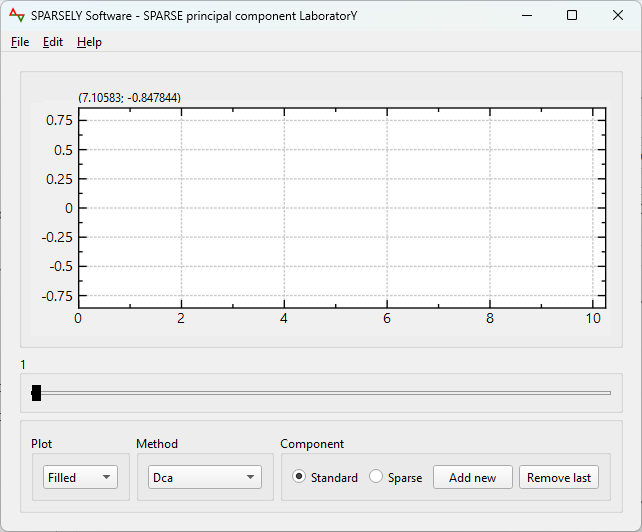The width and height of the screenshot is (642, 532).
Task: Open the Plot type dropdown showing Filled
Action: click(x=80, y=477)
